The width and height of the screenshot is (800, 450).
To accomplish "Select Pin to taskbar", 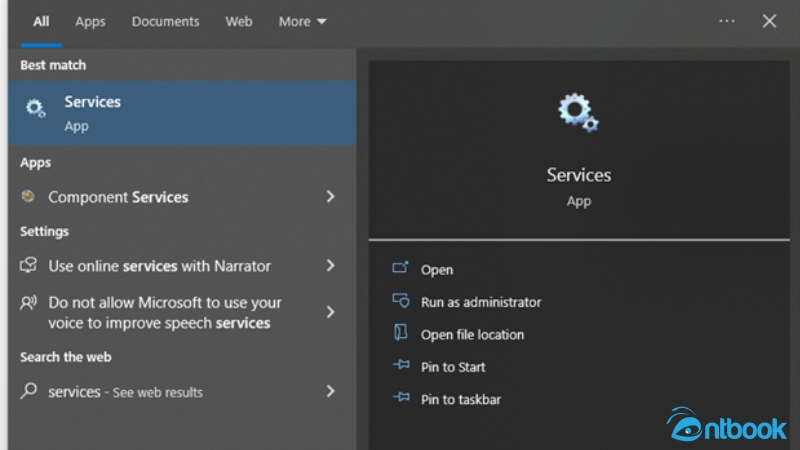I will coord(461,399).
